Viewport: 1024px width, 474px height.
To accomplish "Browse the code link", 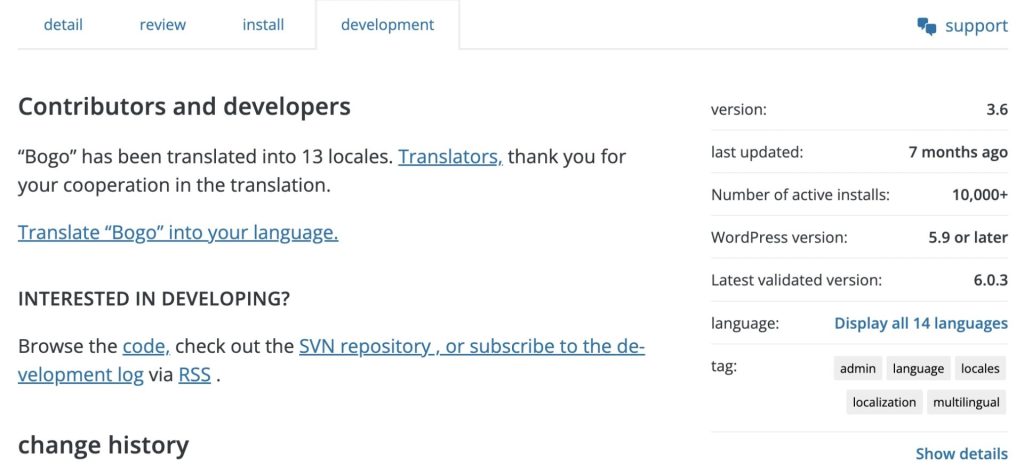I will tap(146, 346).
